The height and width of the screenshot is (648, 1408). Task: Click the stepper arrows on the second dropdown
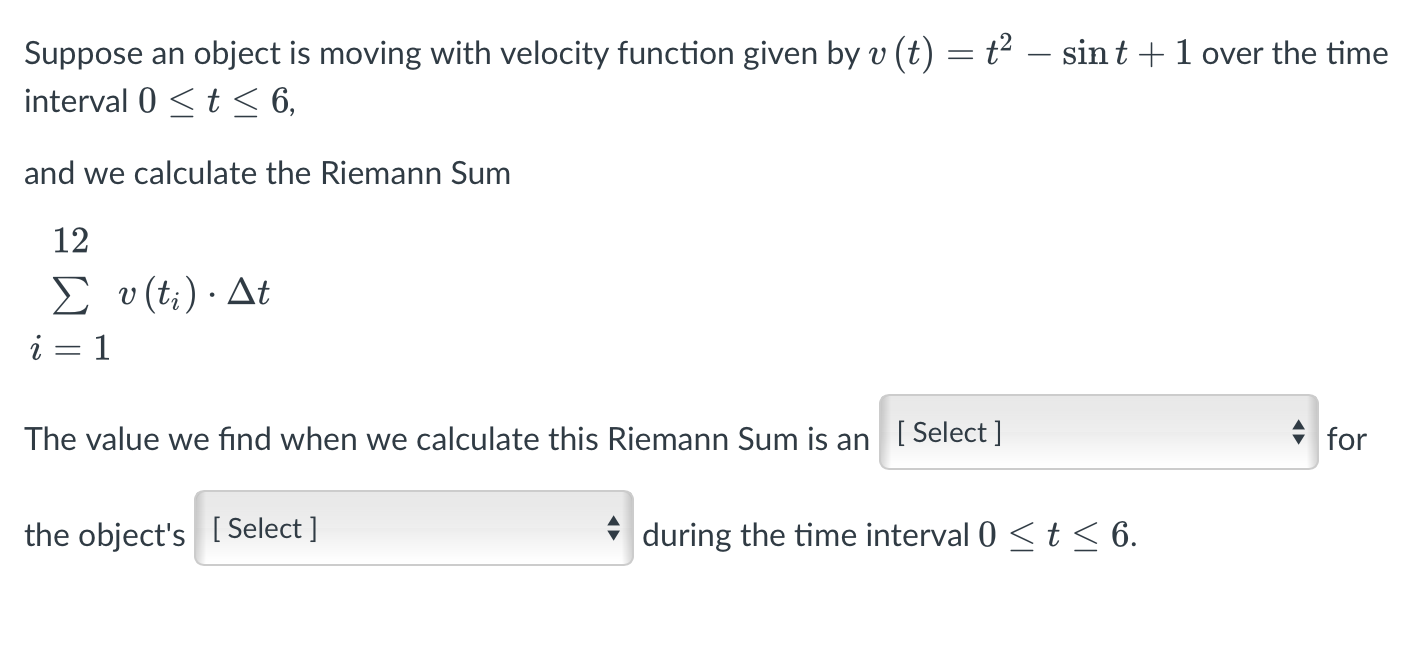pos(613,530)
